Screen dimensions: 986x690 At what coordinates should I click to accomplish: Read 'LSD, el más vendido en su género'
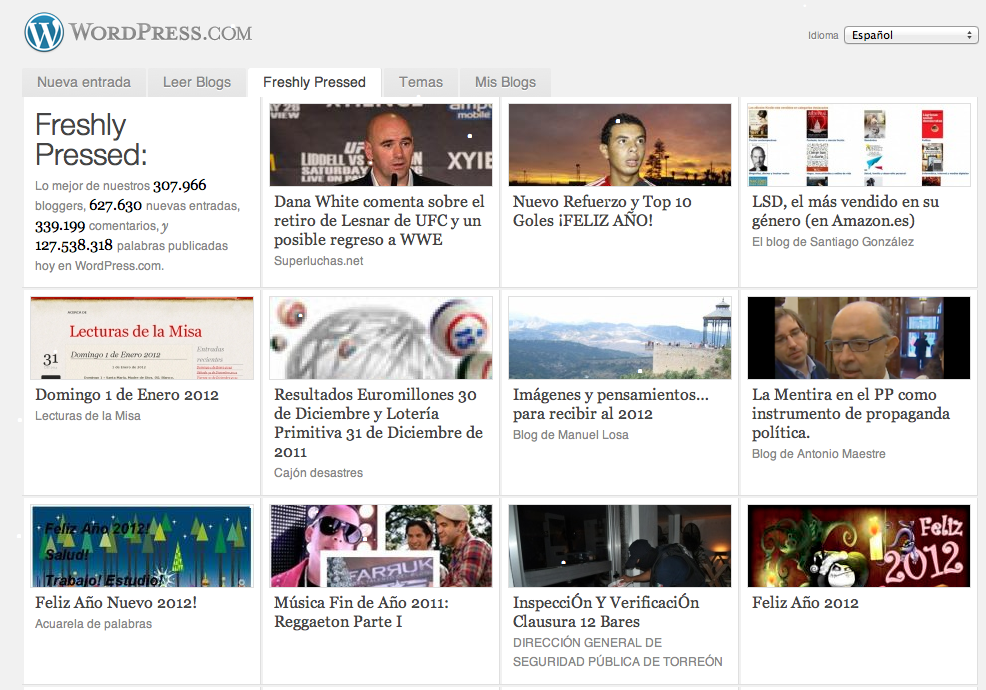click(845, 211)
